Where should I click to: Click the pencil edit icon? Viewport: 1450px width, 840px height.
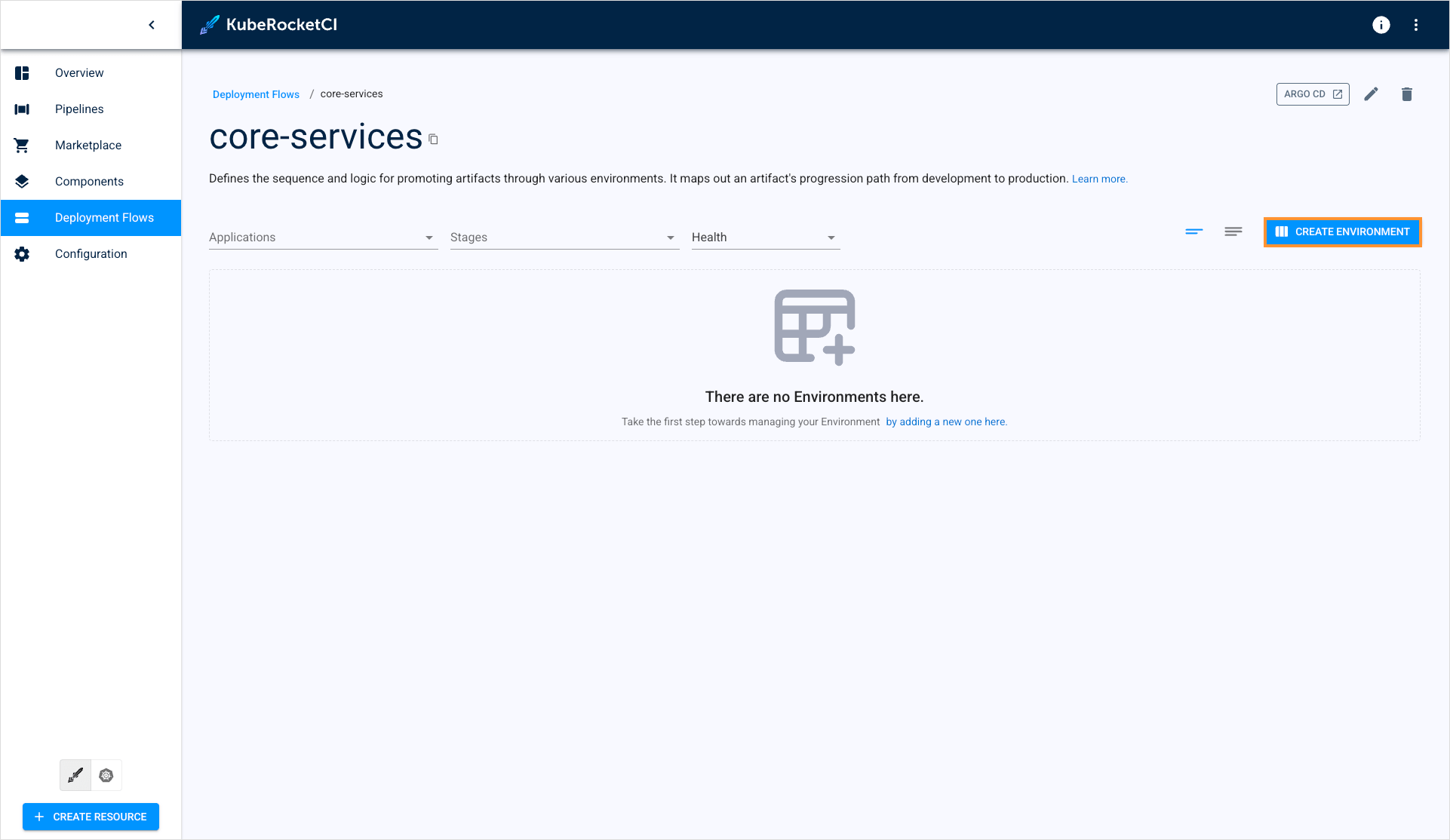(1371, 94)
